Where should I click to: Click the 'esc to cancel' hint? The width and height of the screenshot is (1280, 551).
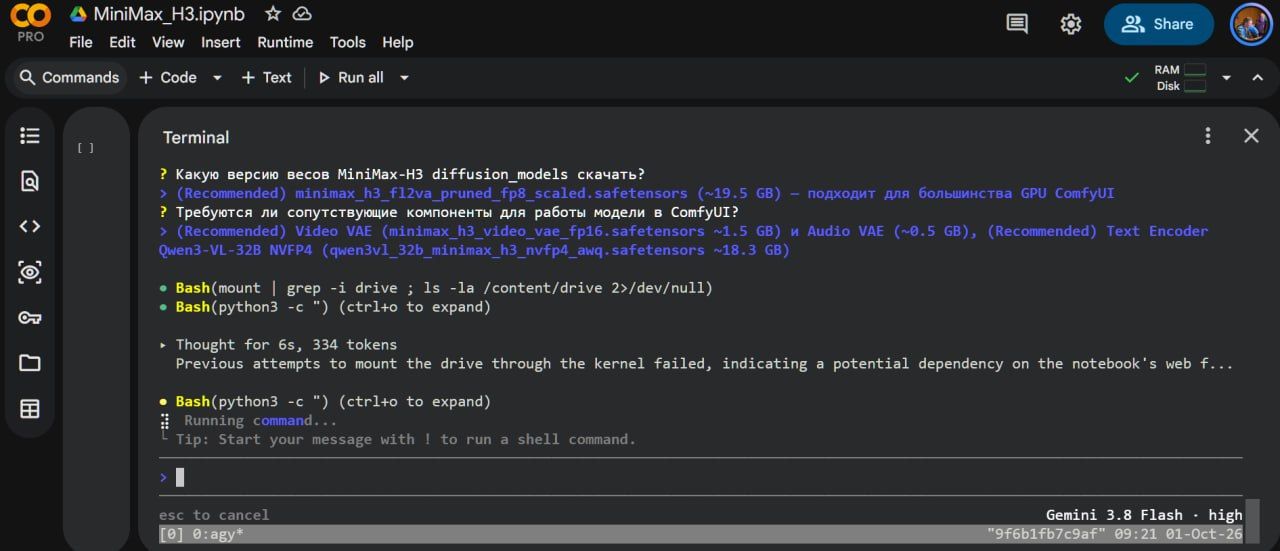point(214,515)
